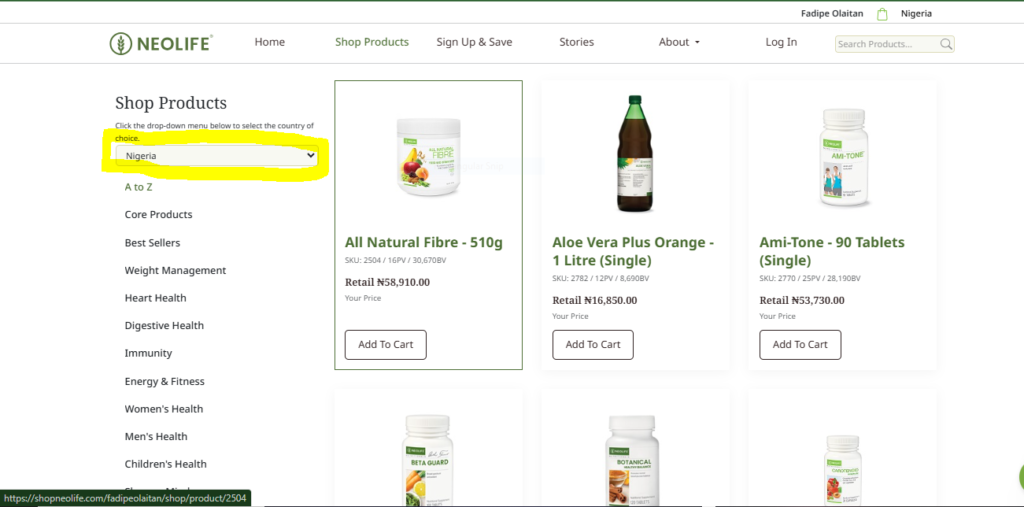Screen dimensions: 1024x507
Task: Expand the About menu
Action: pos(679,42)
